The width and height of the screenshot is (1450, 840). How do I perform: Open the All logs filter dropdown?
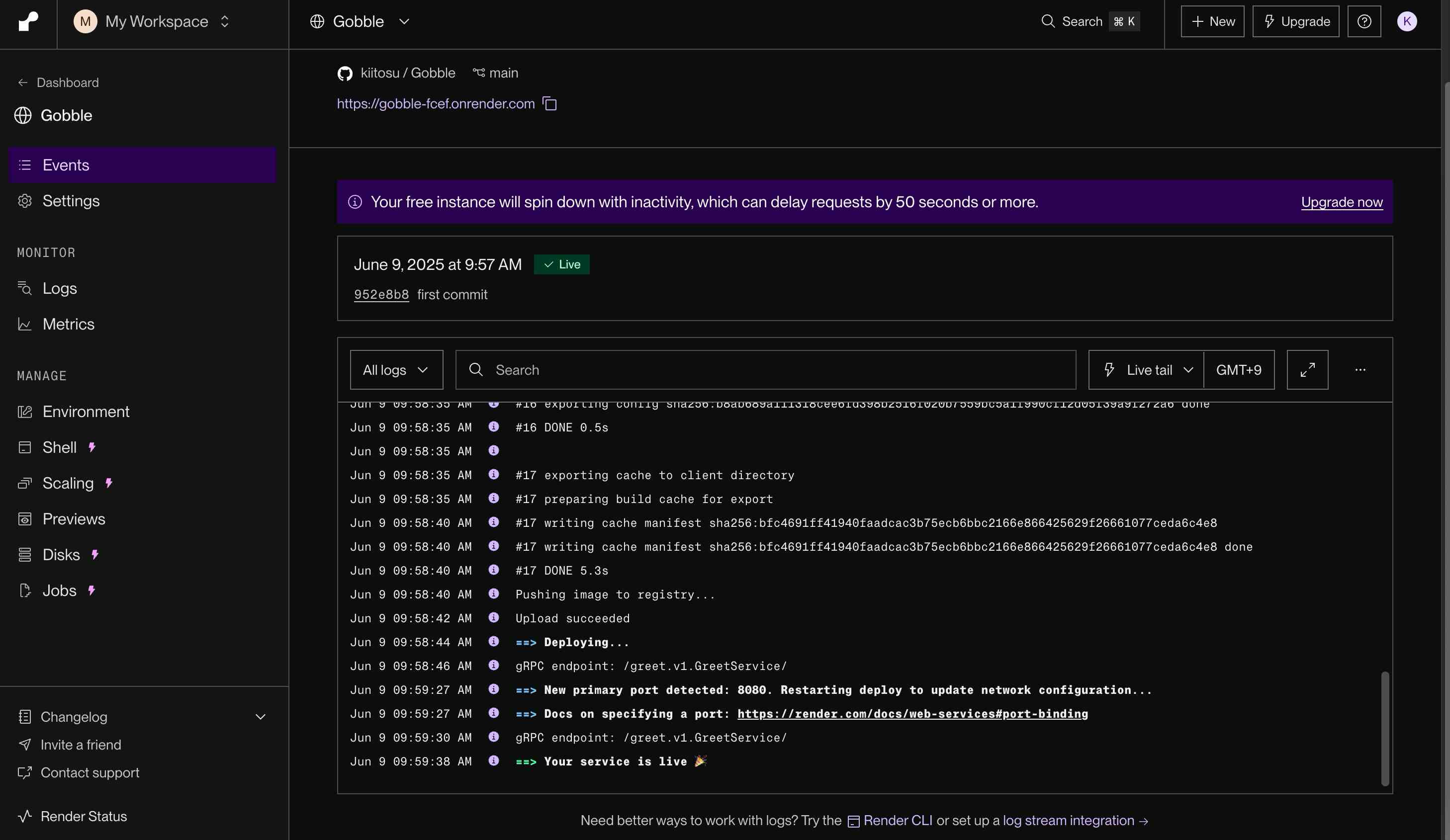click(396, 370)
